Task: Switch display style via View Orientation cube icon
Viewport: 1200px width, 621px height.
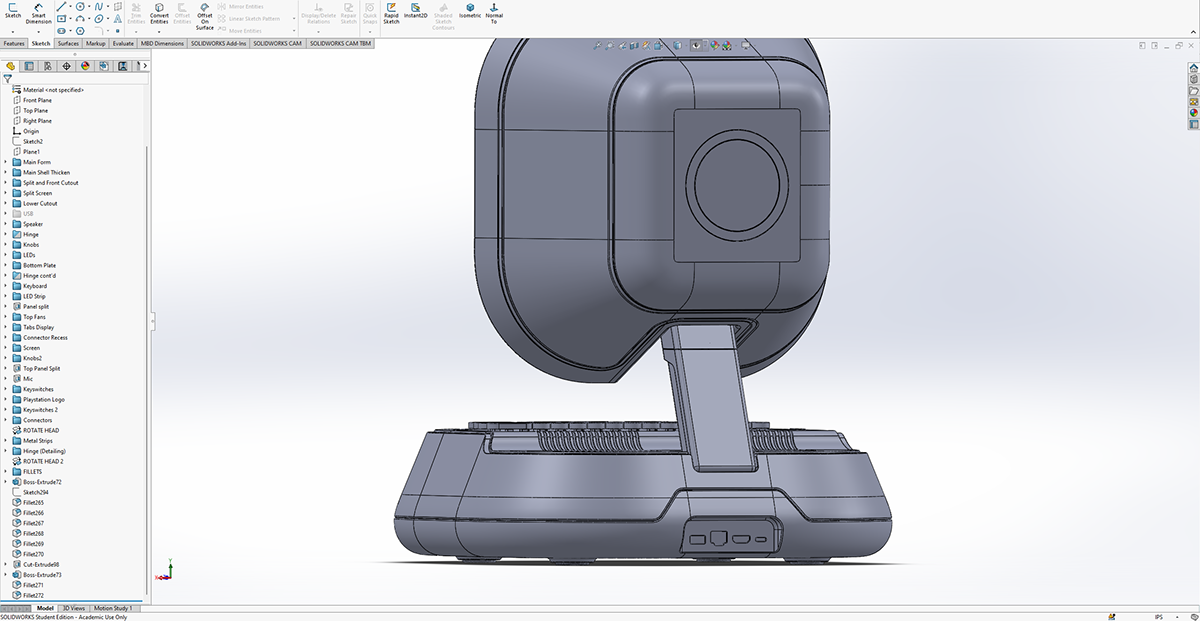Action: click(x=677, y=45)
